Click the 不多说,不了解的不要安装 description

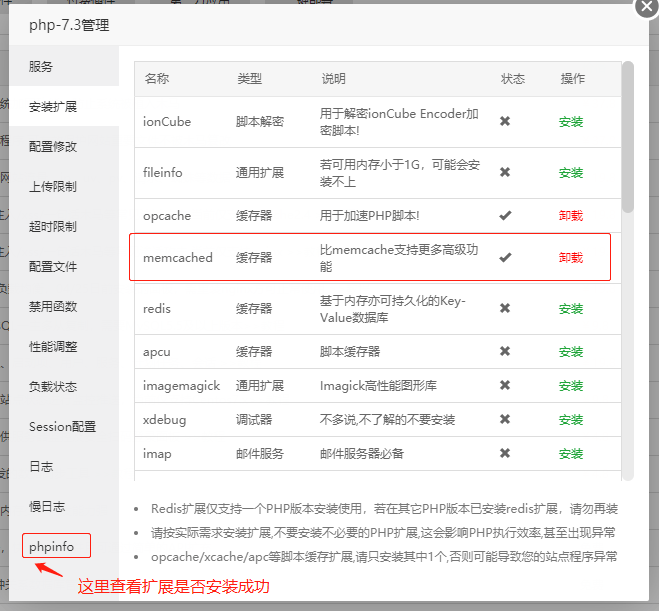coord(387,420)
